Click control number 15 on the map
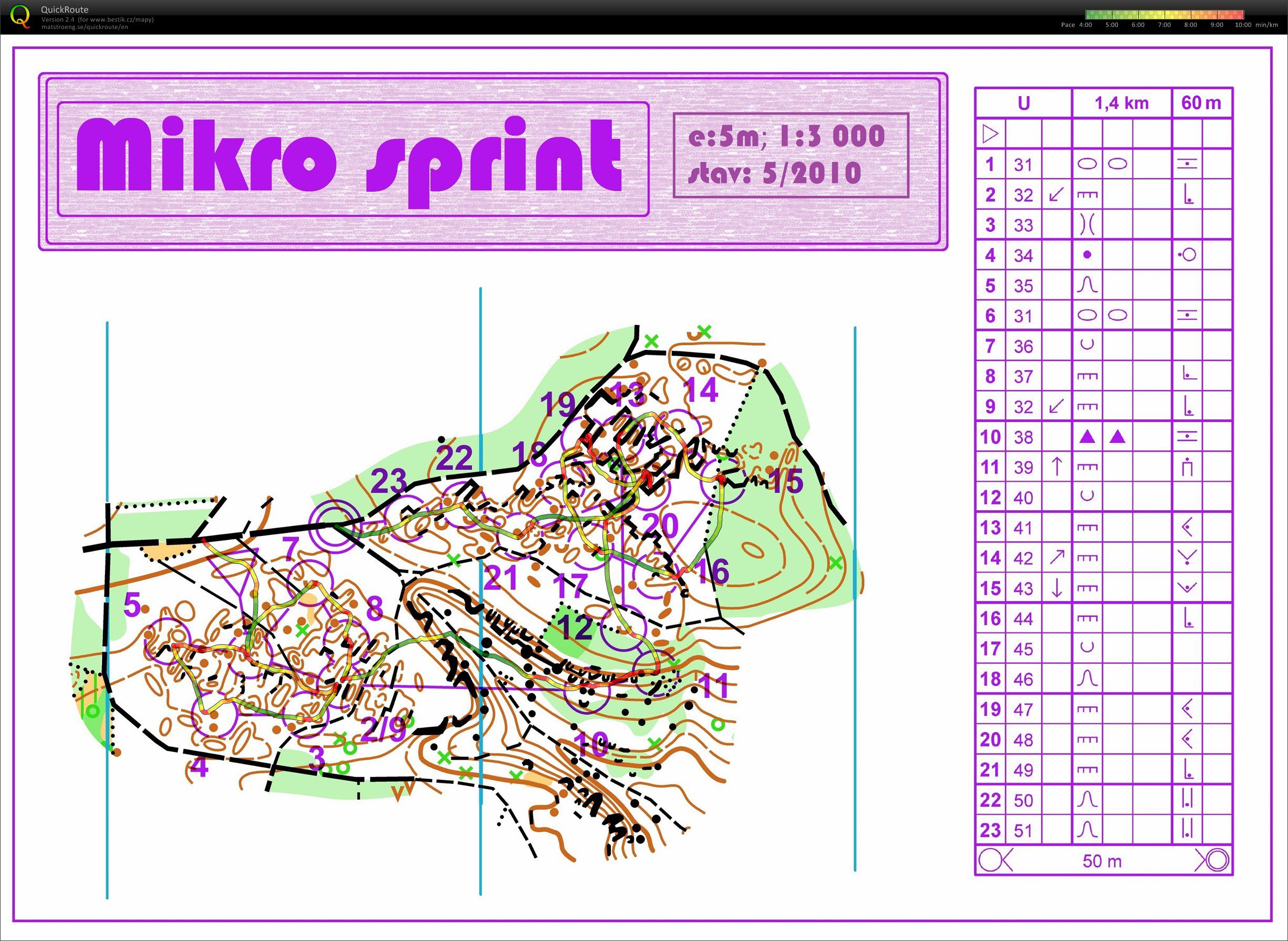The image size is (1288, 941). (786, 481)
